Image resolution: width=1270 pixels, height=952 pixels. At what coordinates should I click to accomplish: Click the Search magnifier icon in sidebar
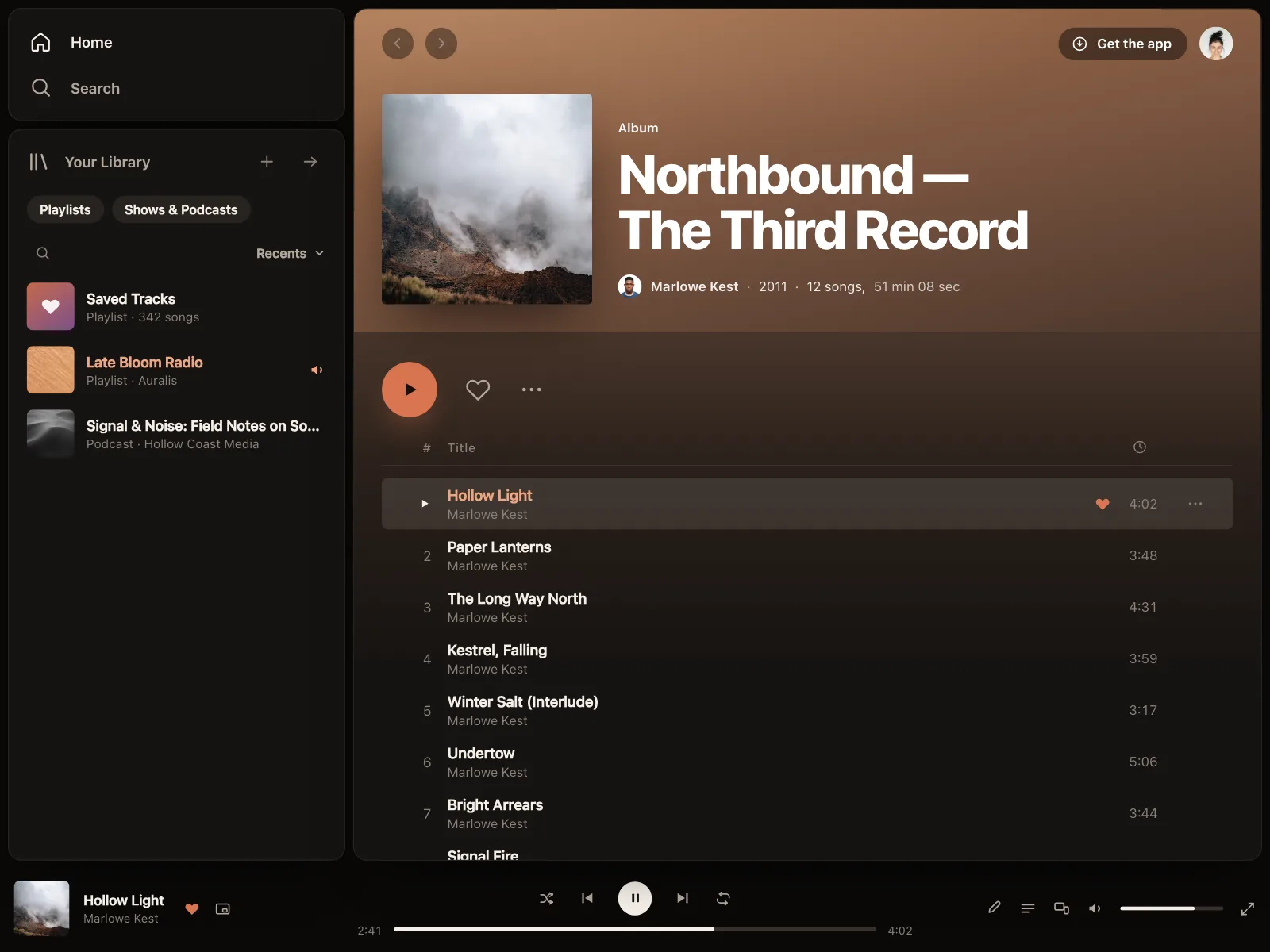[x=40, y=88]
